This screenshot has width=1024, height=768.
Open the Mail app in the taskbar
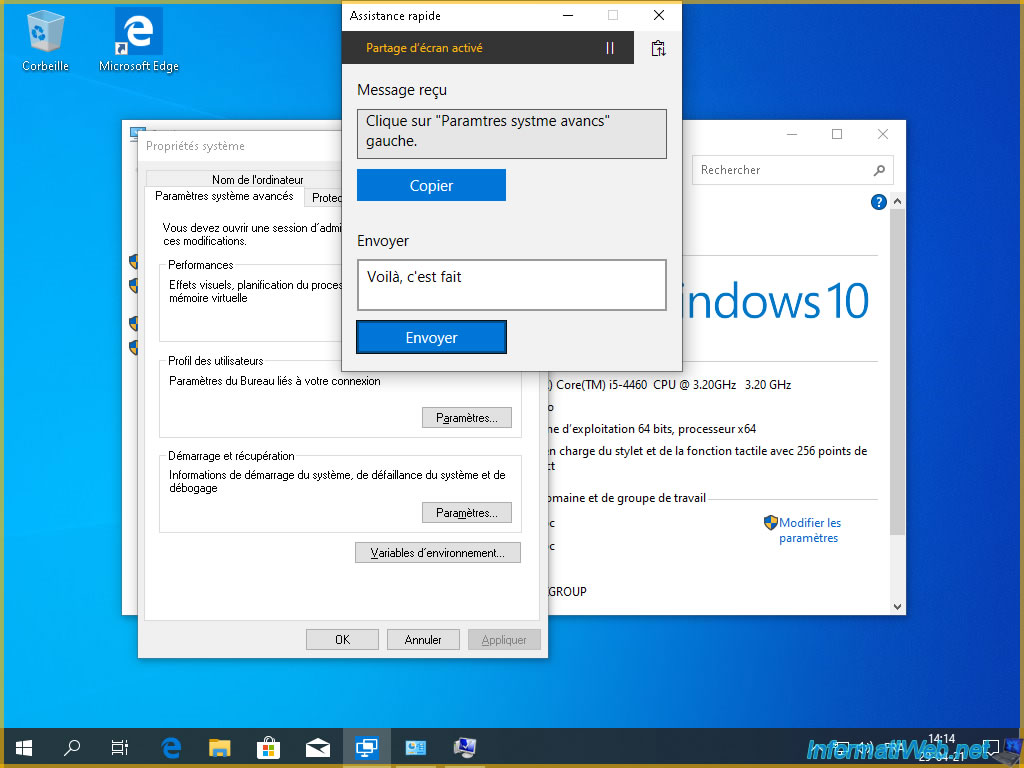click(317, 747)
